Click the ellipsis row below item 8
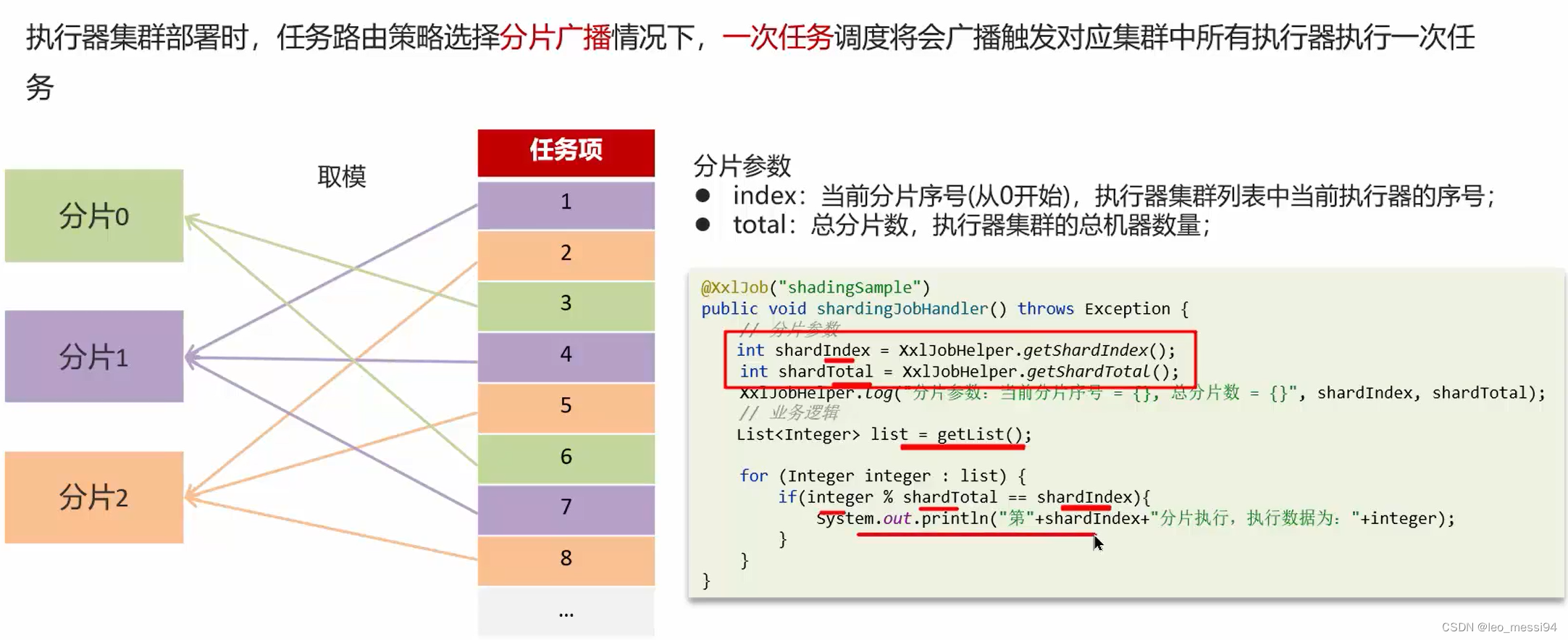This screenshot has width=1568, height=640. [566, 612]
